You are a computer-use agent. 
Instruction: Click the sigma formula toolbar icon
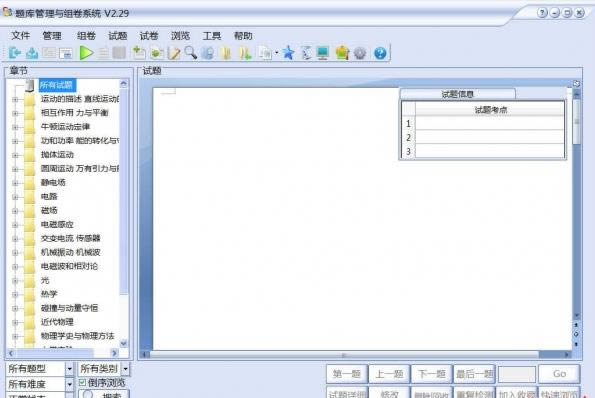(x=306, y=53)
